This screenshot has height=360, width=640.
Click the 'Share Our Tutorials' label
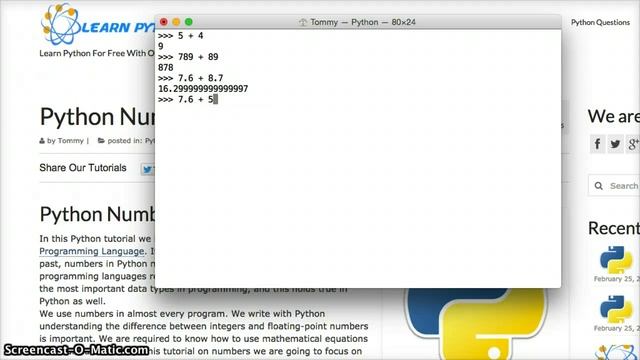83,168
